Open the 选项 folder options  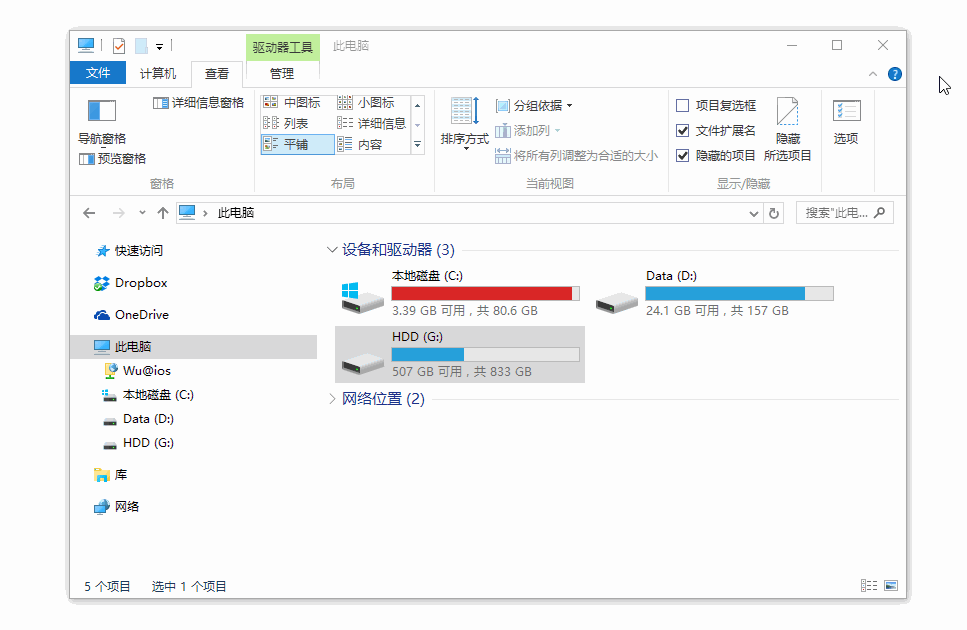pyautogui.click(x=846, y=122)
